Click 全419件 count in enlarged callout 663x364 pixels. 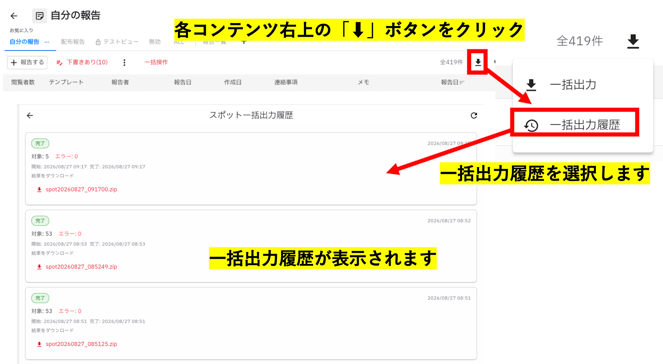point(580,41)
